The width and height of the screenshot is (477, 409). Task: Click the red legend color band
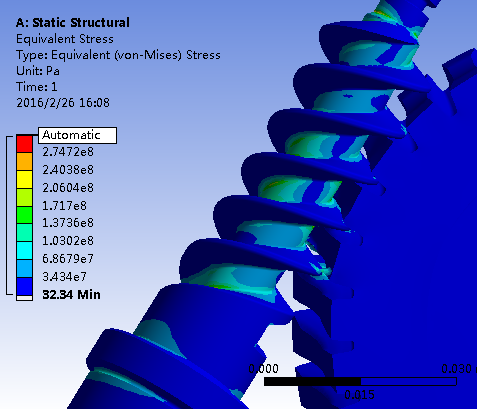[x=24, y=143]
